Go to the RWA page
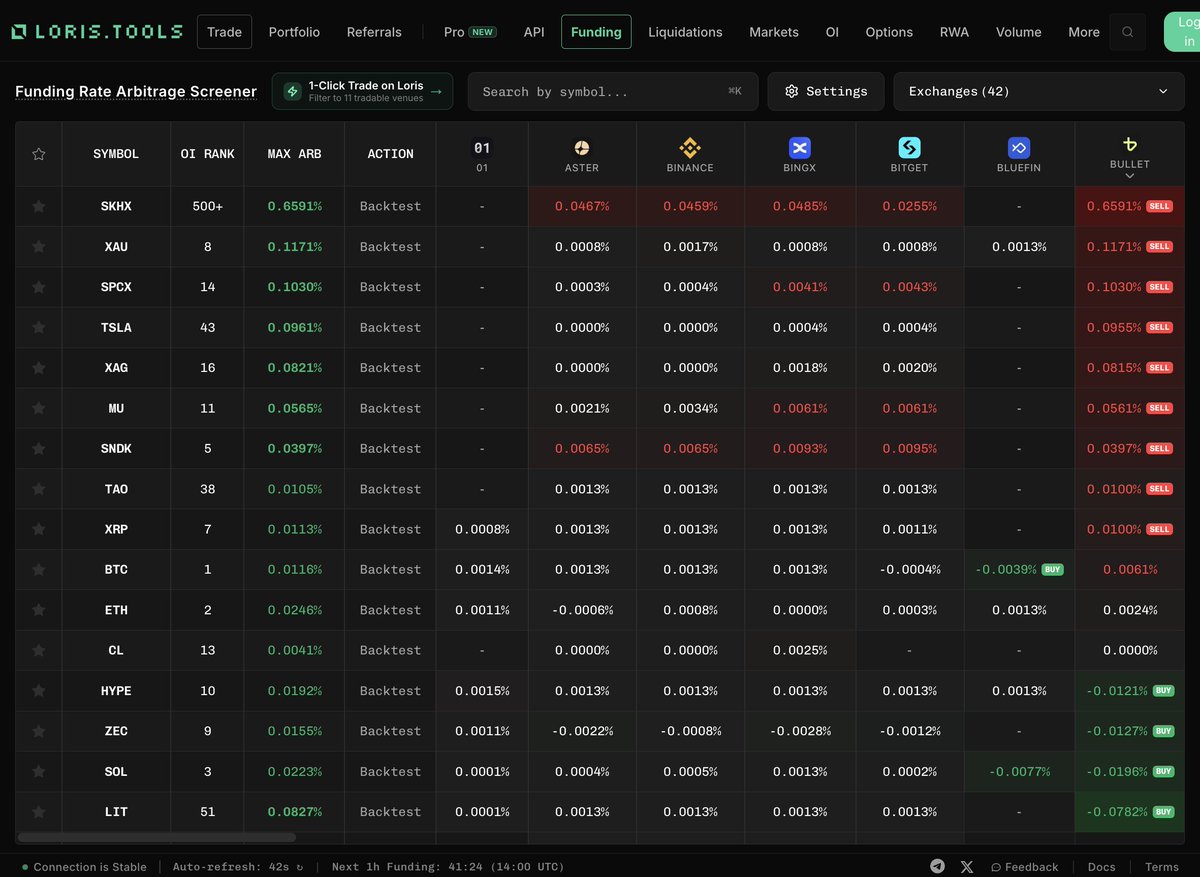This screenshot has height=877, width=1200. (954, 32)
